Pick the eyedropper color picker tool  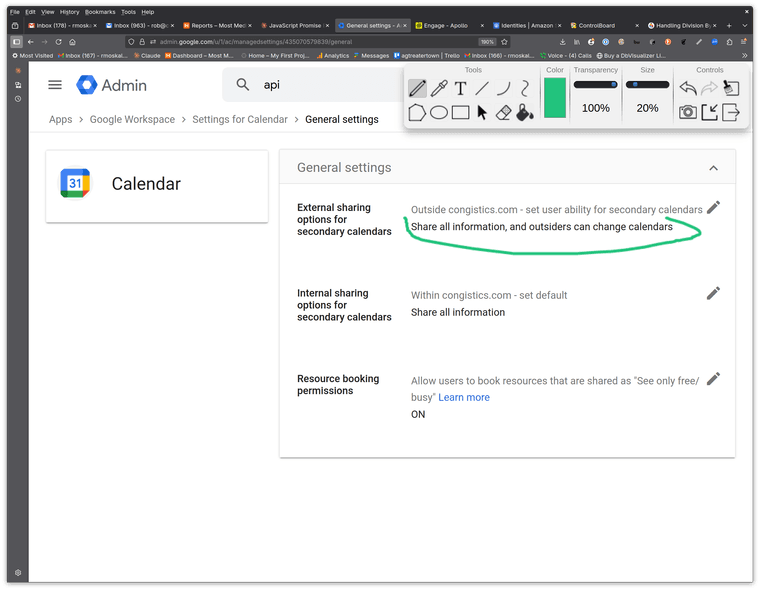point(438,89)
